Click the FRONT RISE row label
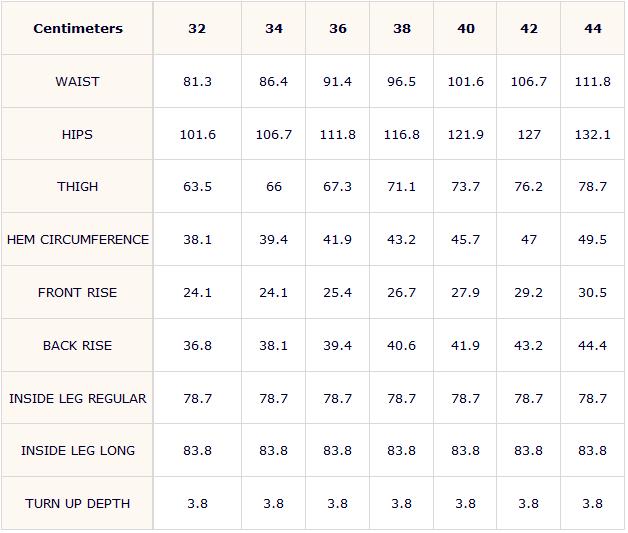The height and width of the screenshot is (533, 628). click(x=77, y=293)
